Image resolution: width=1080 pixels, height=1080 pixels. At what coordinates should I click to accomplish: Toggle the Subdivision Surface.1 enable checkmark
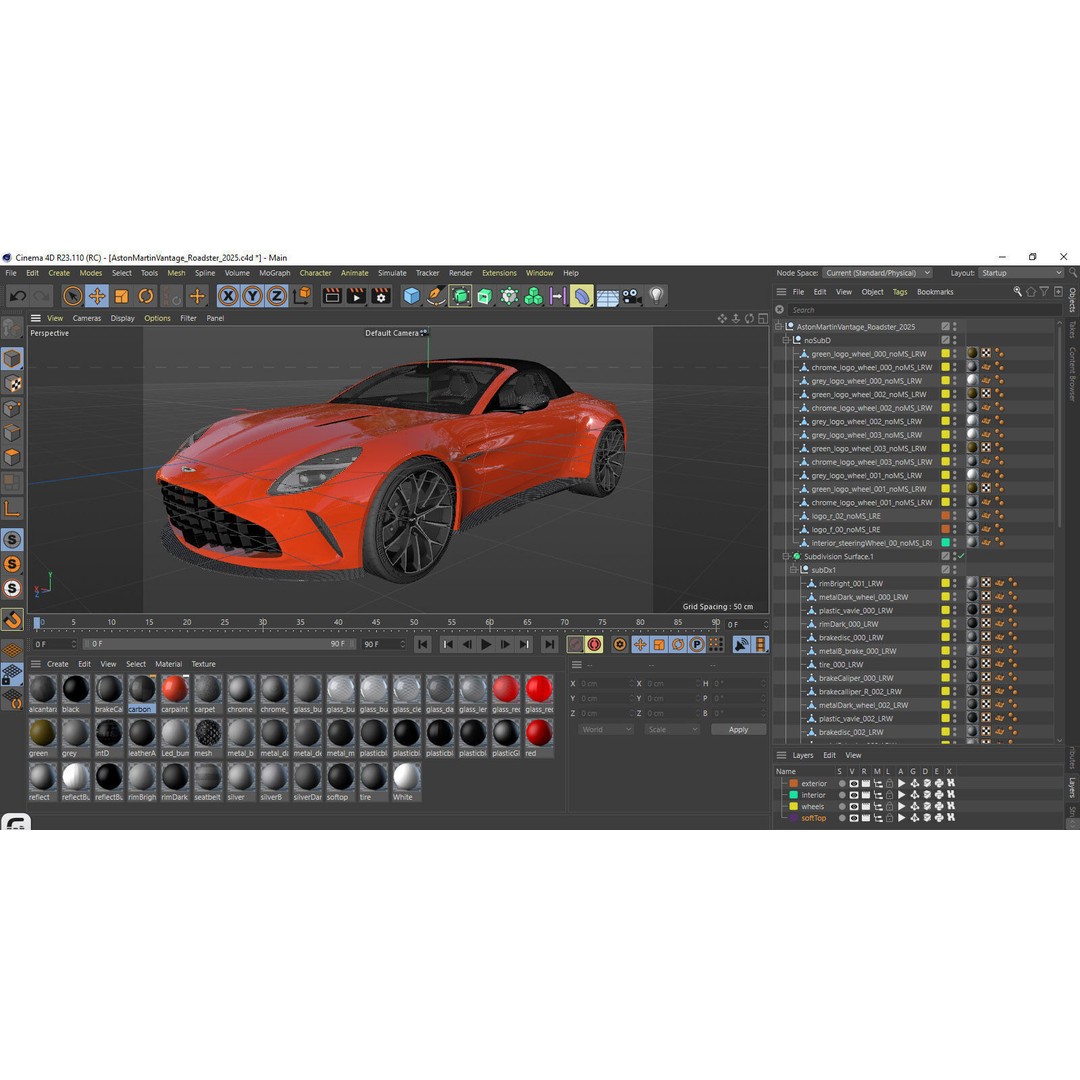[962, 557]
